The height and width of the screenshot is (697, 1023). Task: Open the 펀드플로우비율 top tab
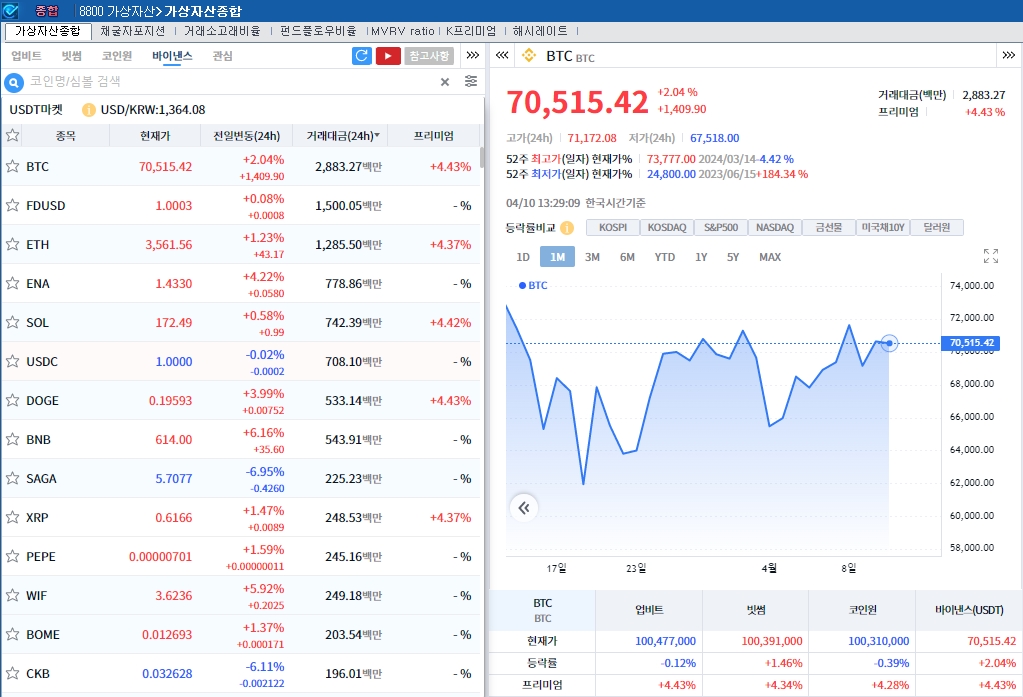coord(318,31)
